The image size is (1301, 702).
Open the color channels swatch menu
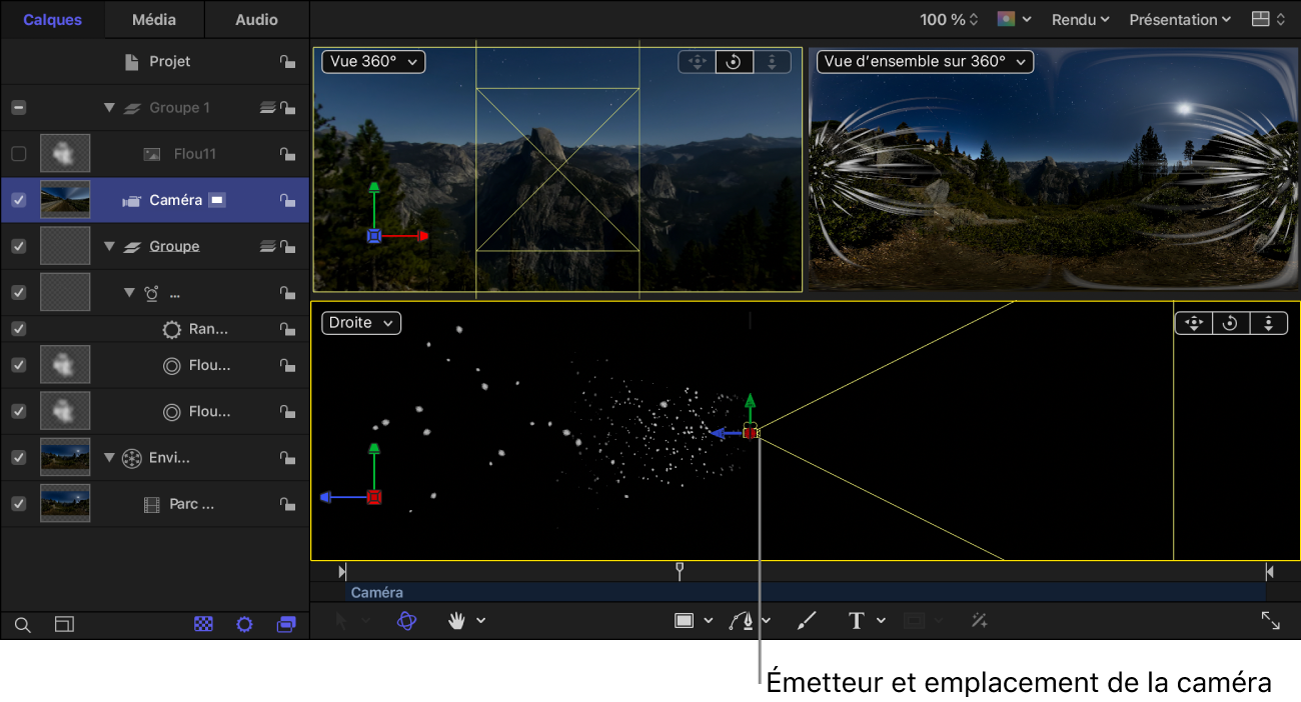pyautogui.click(x=1014, y=20)
